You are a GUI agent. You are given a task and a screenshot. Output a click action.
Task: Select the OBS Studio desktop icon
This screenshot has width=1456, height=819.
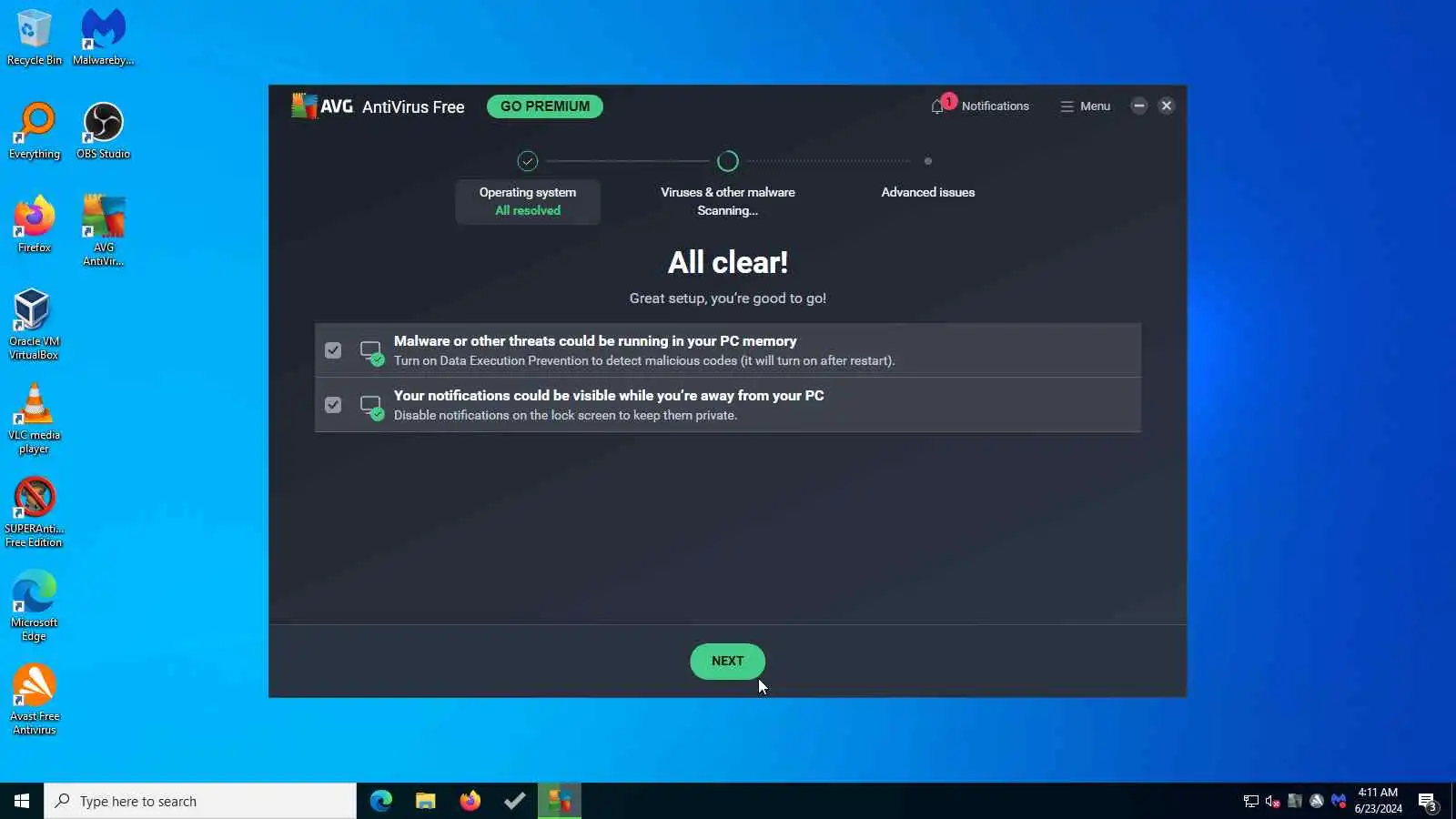tap(103, 131)
